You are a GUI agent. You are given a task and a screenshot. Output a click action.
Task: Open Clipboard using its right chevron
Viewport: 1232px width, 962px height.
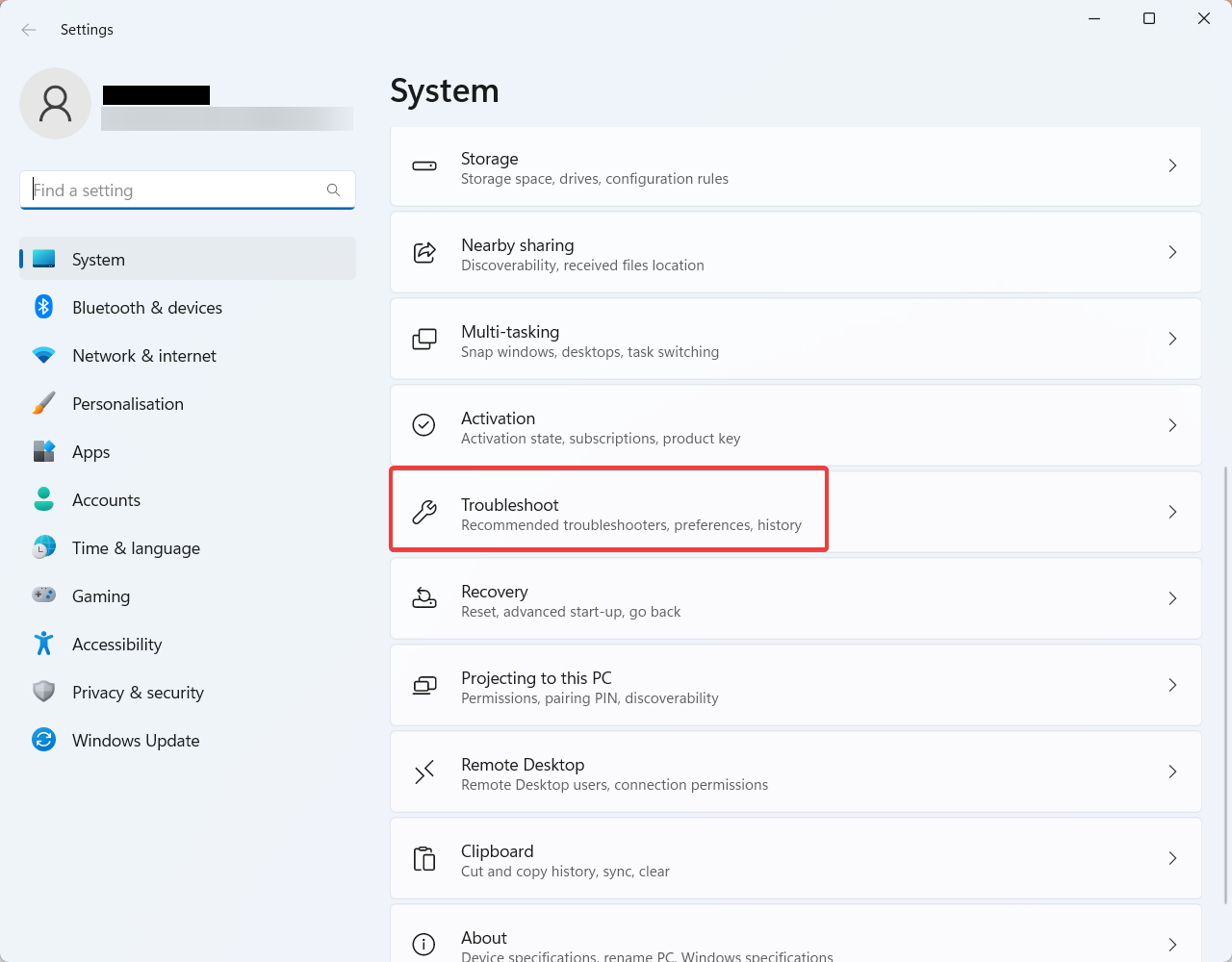[x=1172, y=858]
